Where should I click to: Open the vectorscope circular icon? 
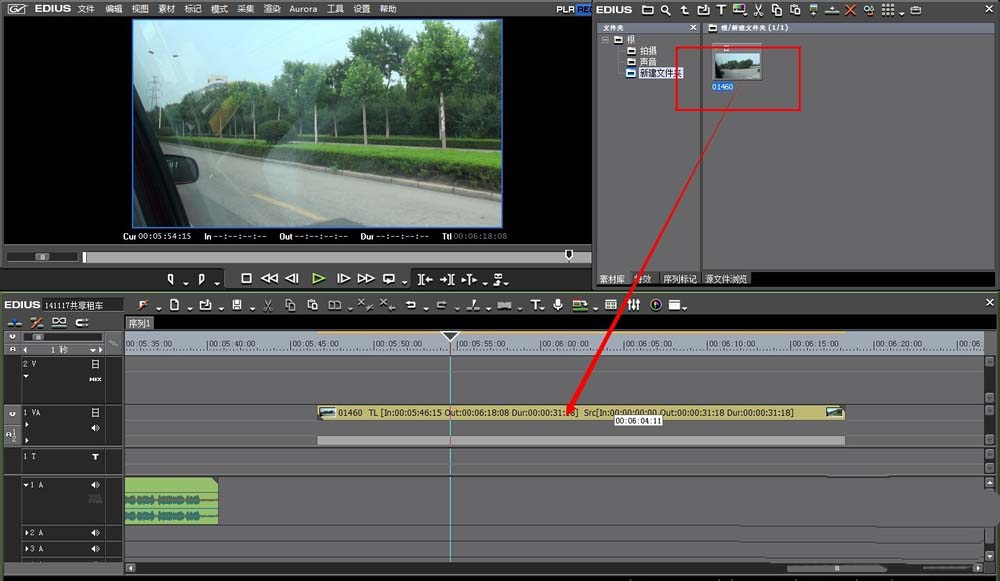(x=656, y=305)
